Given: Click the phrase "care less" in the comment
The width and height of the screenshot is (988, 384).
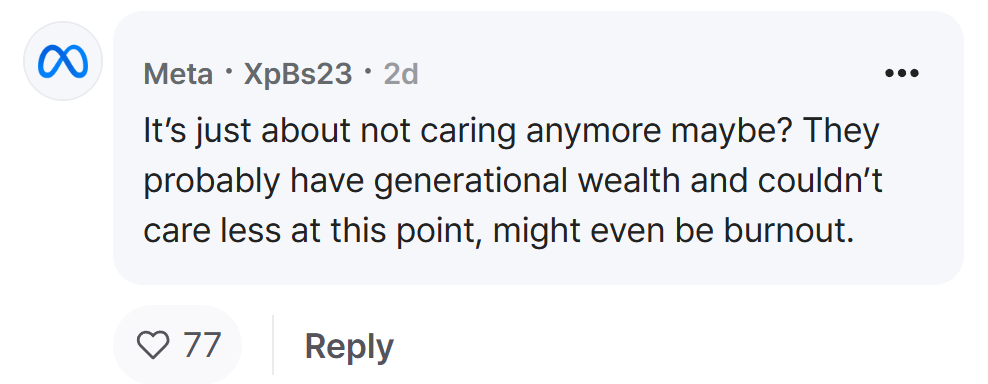Looking at the screenshot, I should click(x=212, y=231).
